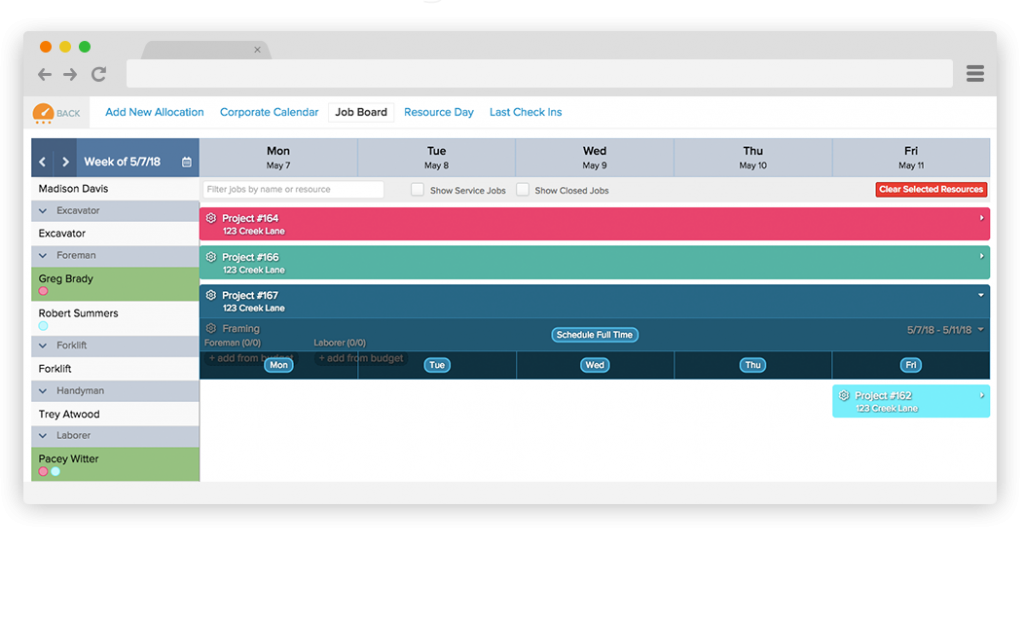Select resource Greg Brady
1024x621 pixels.
click(x=116, y=284)
